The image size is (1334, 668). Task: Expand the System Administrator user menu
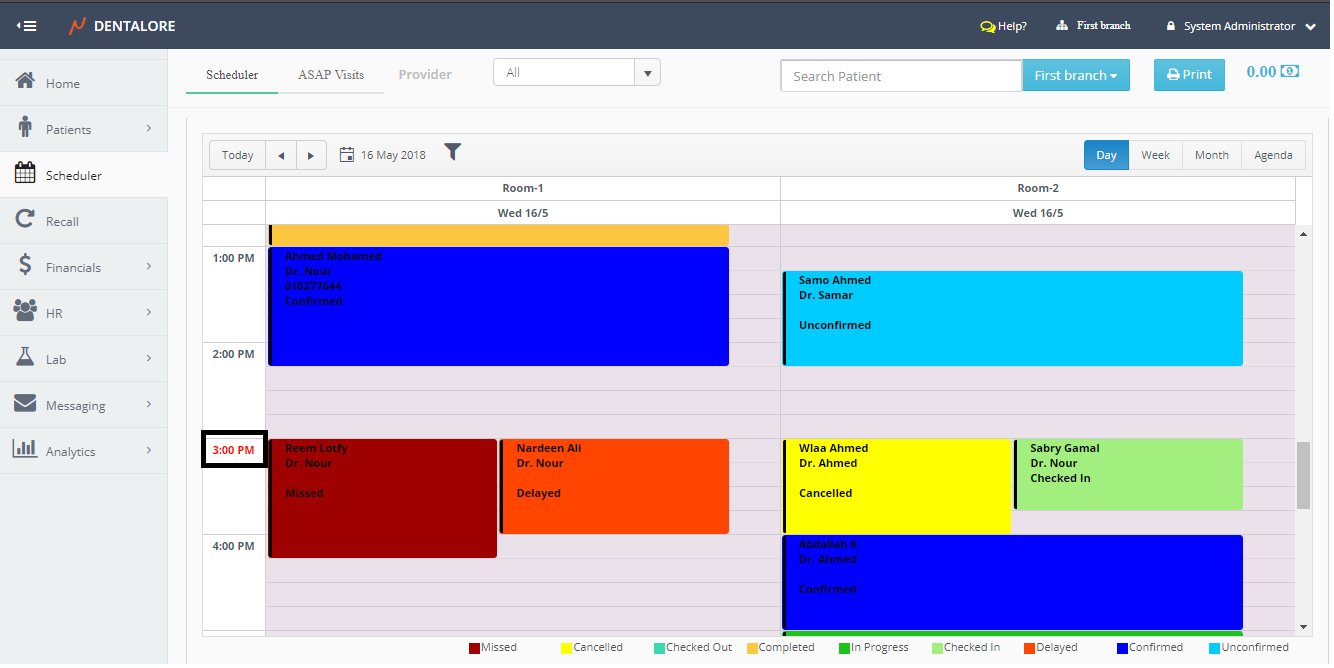1310,26
